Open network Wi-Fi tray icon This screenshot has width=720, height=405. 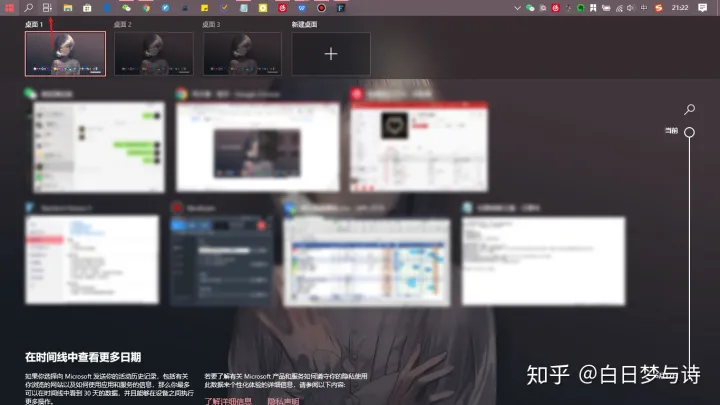(x=619, y=8)
